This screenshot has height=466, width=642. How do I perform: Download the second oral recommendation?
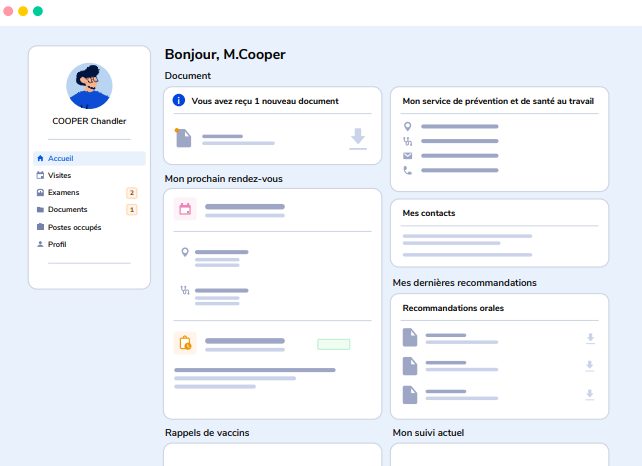click(590, 366)
